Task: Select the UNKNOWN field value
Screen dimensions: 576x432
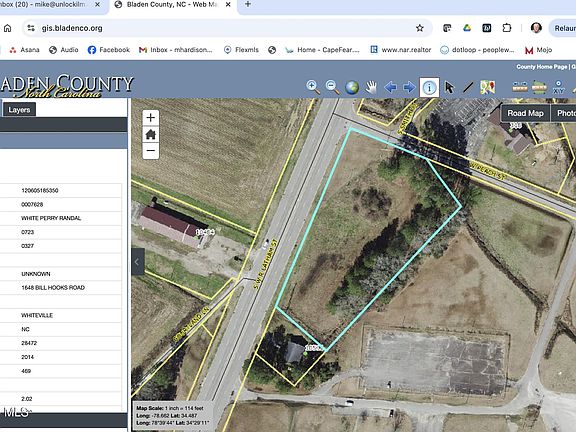Action: point(36,274)
